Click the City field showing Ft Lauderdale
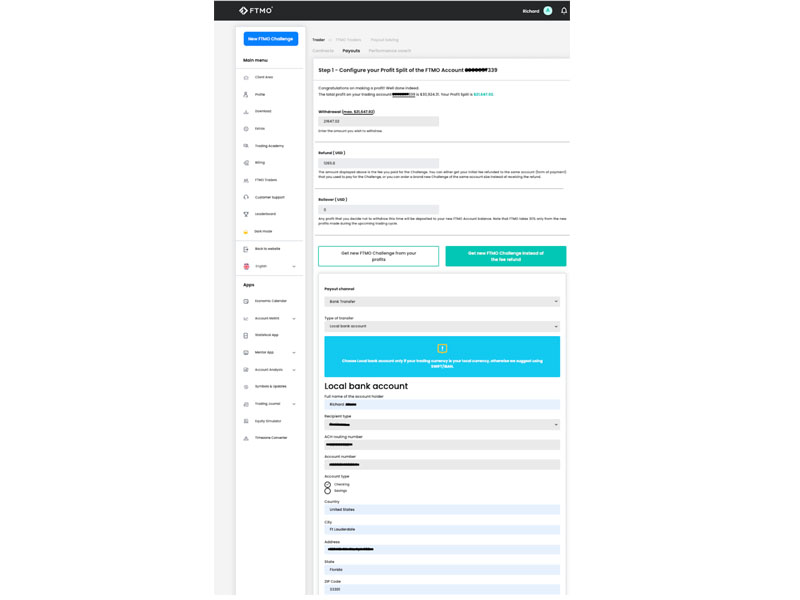This screenshot has height=600, width=800. point(442,530)
